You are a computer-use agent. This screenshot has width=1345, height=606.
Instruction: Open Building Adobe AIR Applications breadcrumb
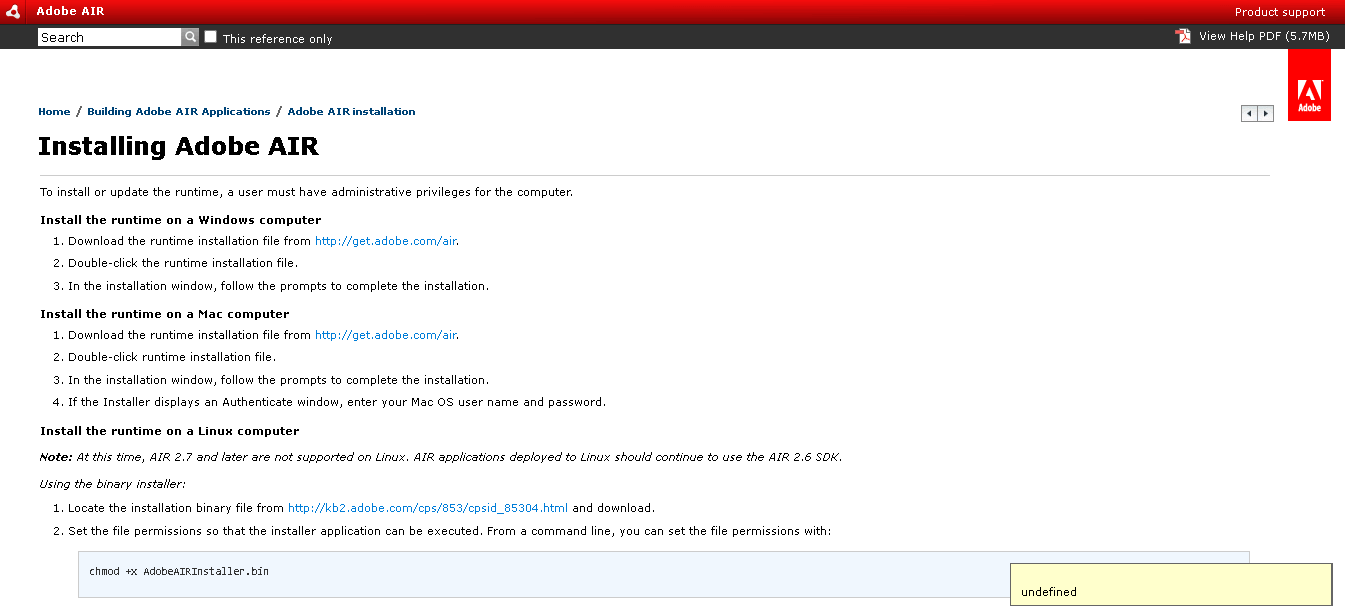(179, 111)
